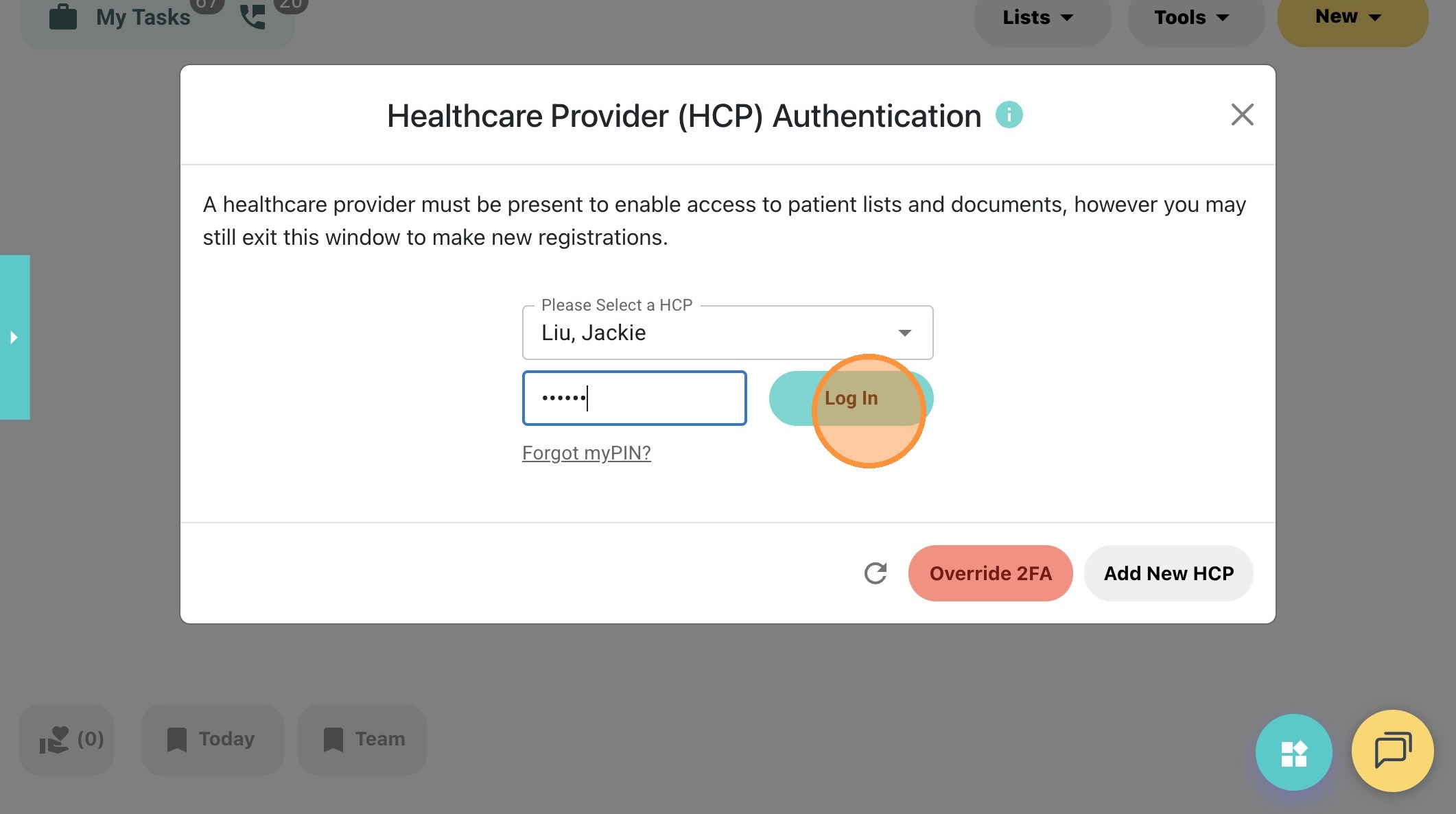This screenshot has height=814, width=1456.
Task: Click the info icon beside Authentication title
Action: 1009,115
